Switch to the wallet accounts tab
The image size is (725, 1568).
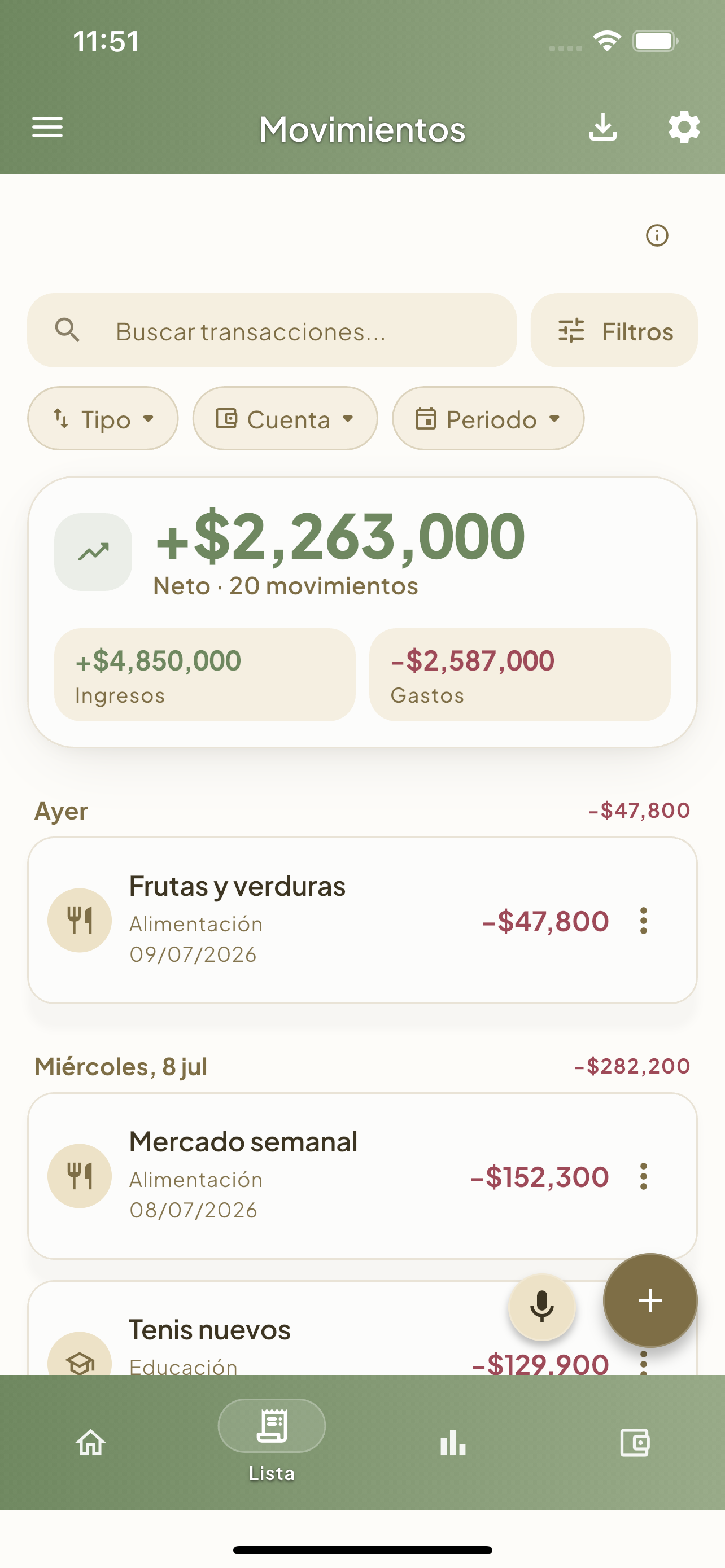tap(634, 1442)
